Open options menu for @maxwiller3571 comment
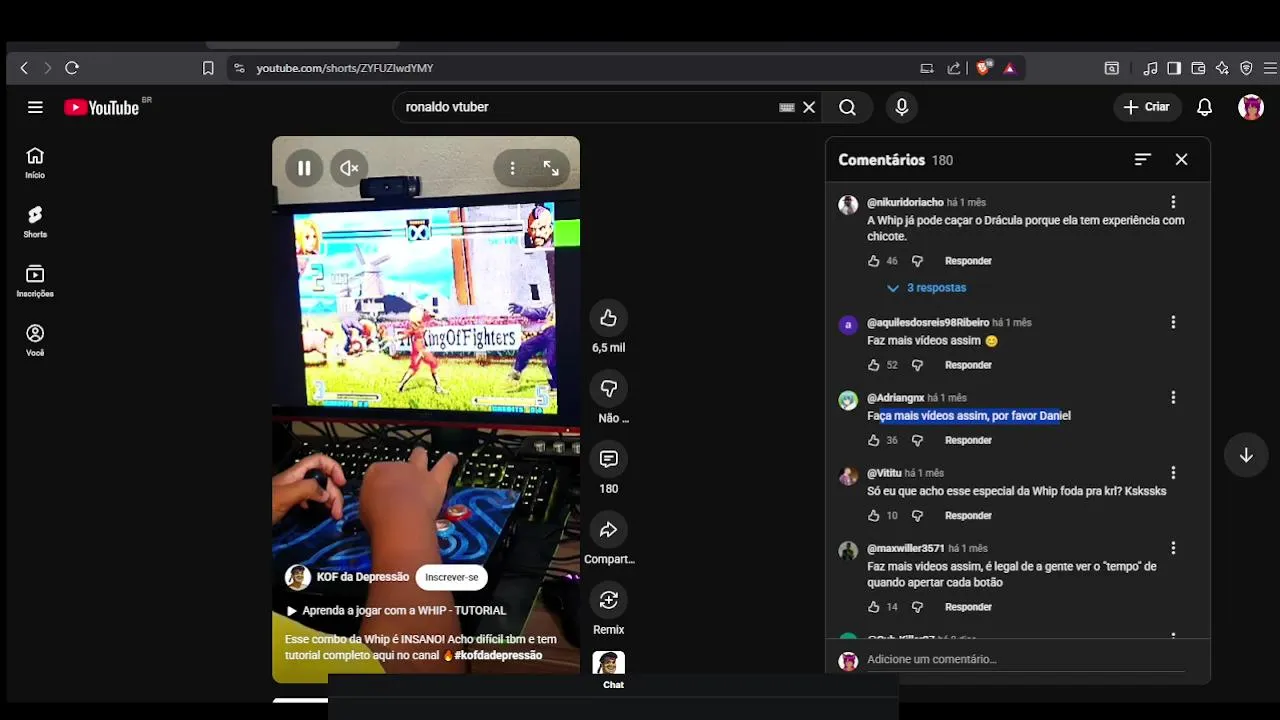The width and height of the screenshot is (1280, 720). coord(1173,548)
